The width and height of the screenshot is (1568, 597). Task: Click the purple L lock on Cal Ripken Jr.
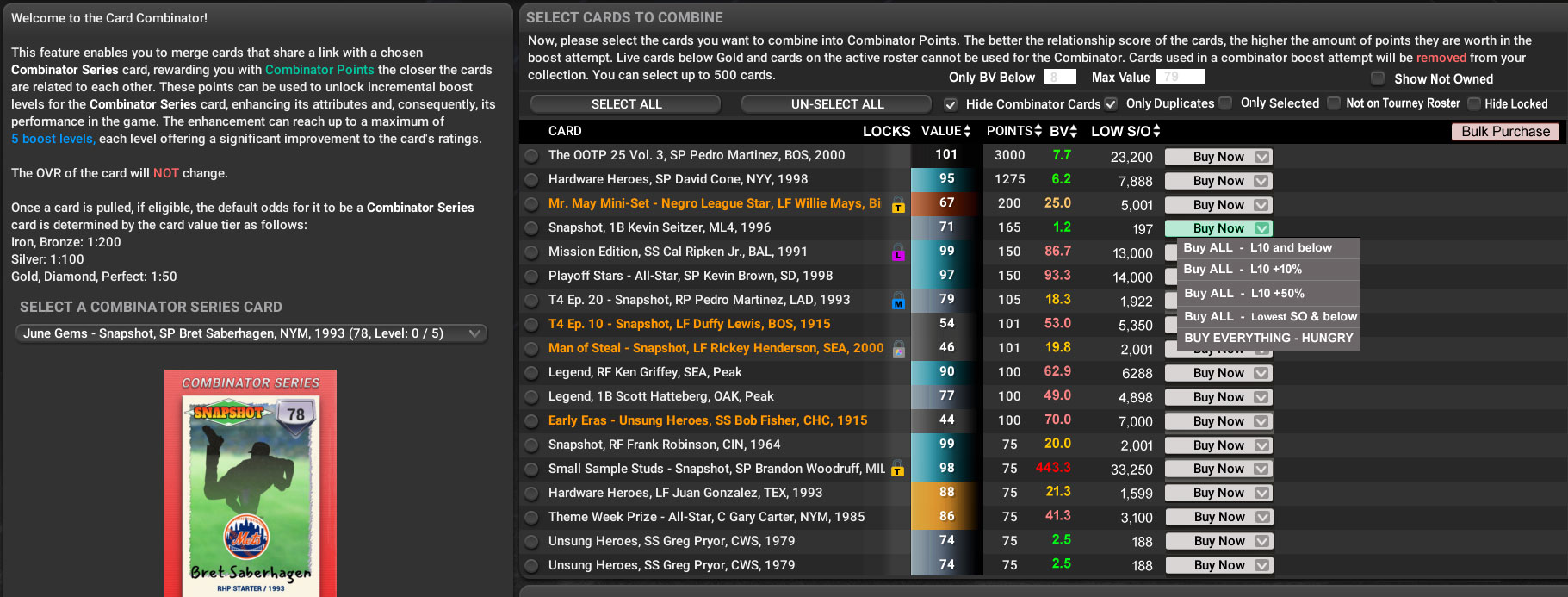point(898,253)
